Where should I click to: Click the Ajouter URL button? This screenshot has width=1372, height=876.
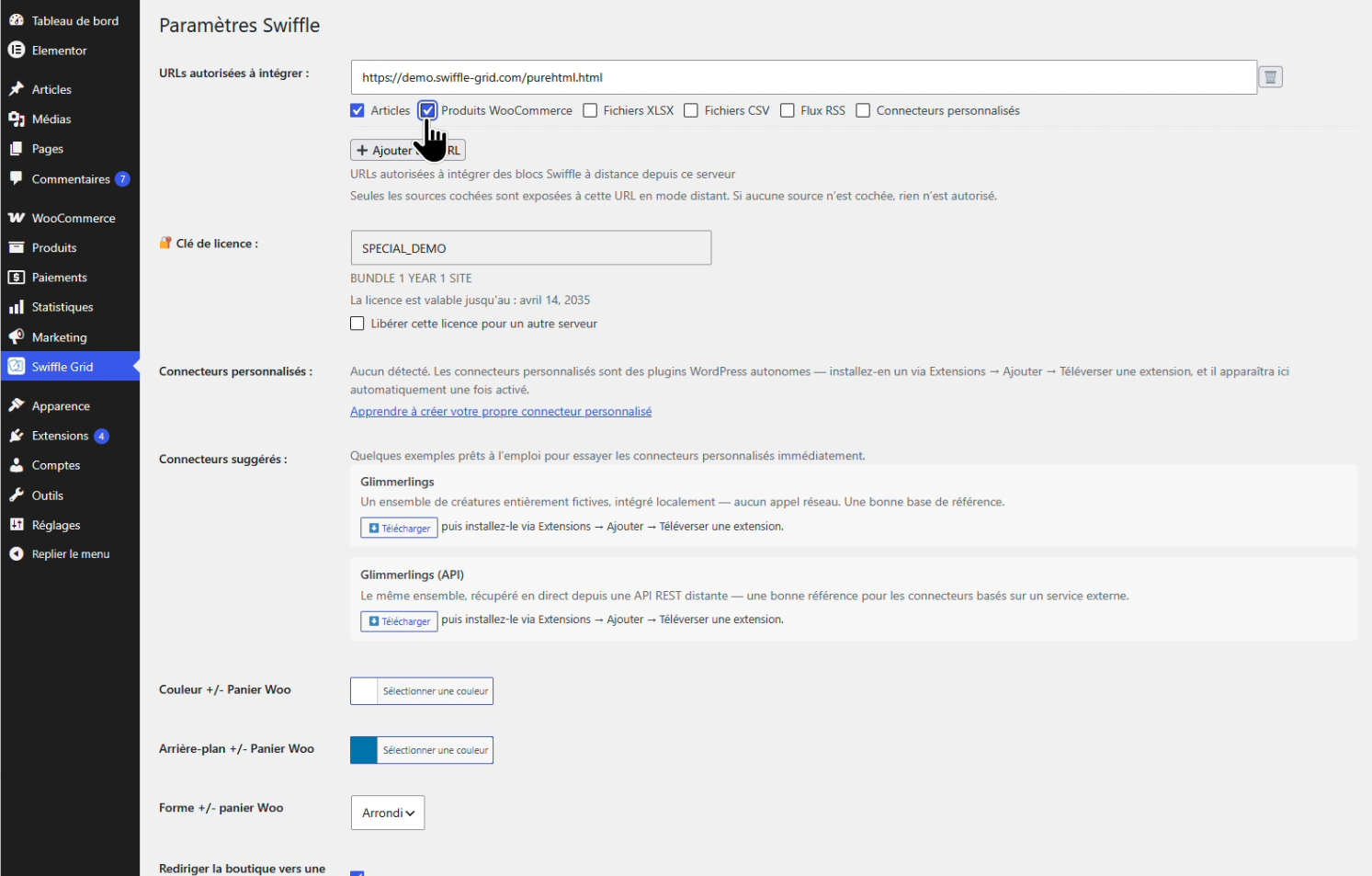click(x=408, y=150)
